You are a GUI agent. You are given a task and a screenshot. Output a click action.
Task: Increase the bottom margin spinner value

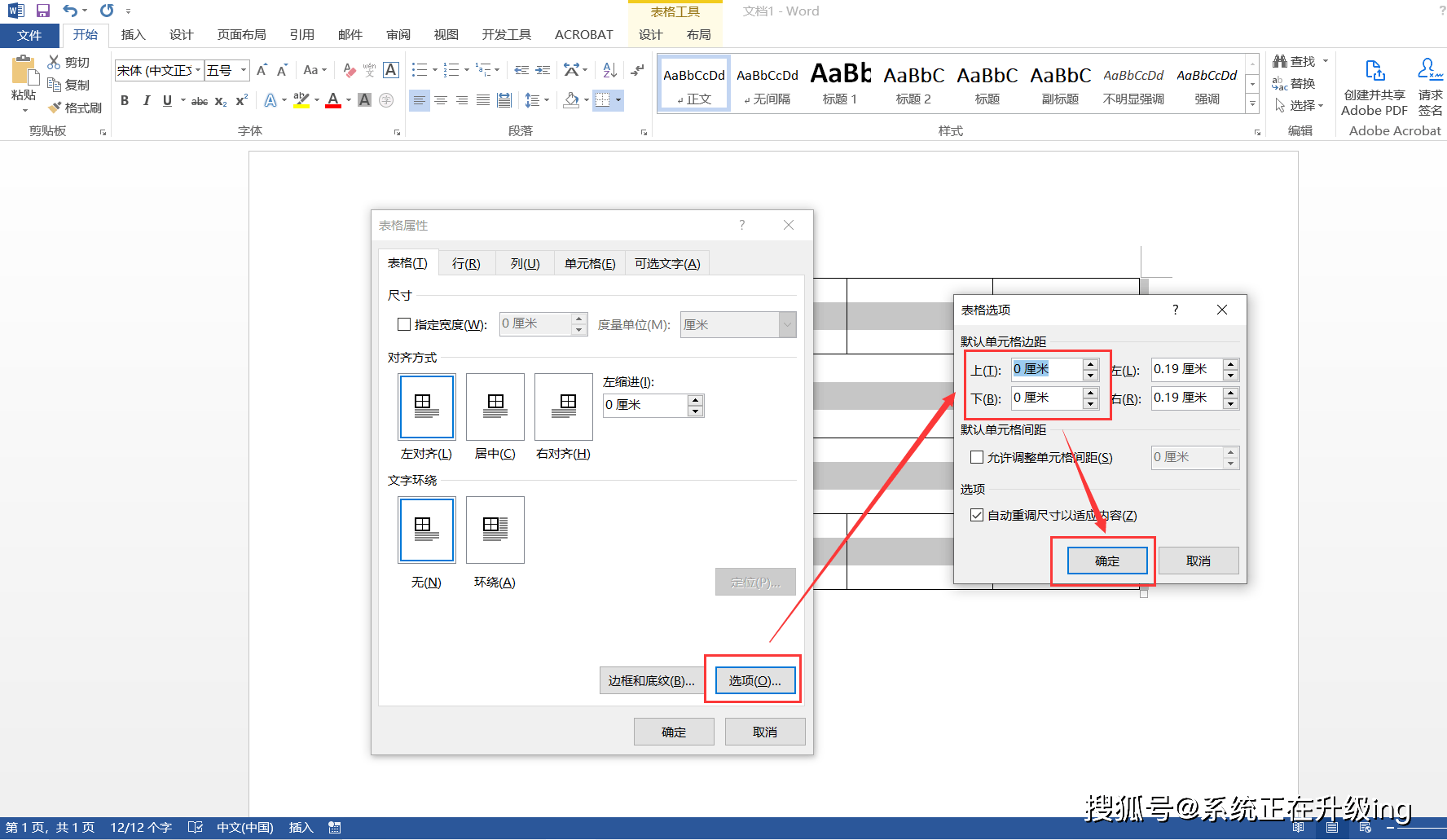[1090, 393]
